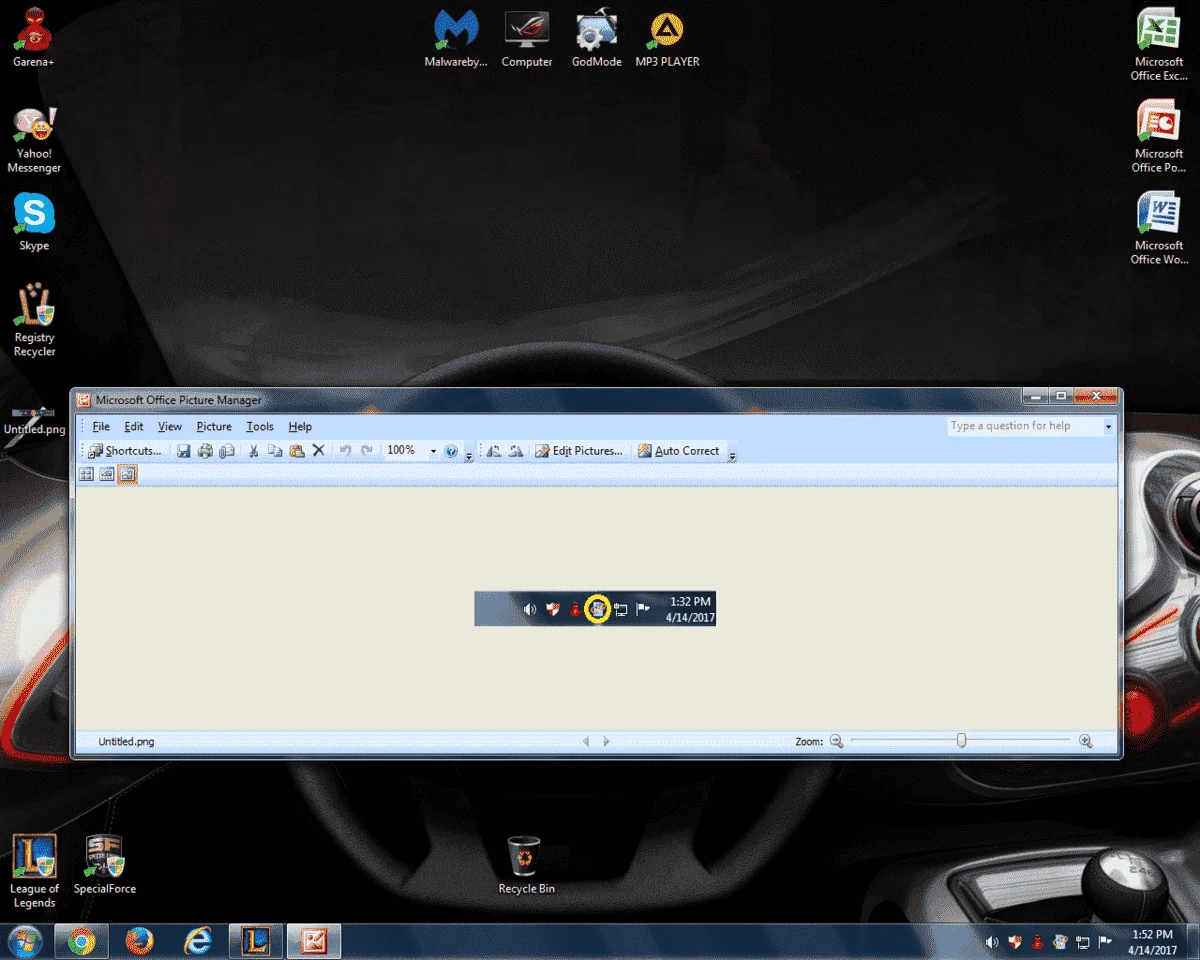Click the Delete X icon

(318, 451)
